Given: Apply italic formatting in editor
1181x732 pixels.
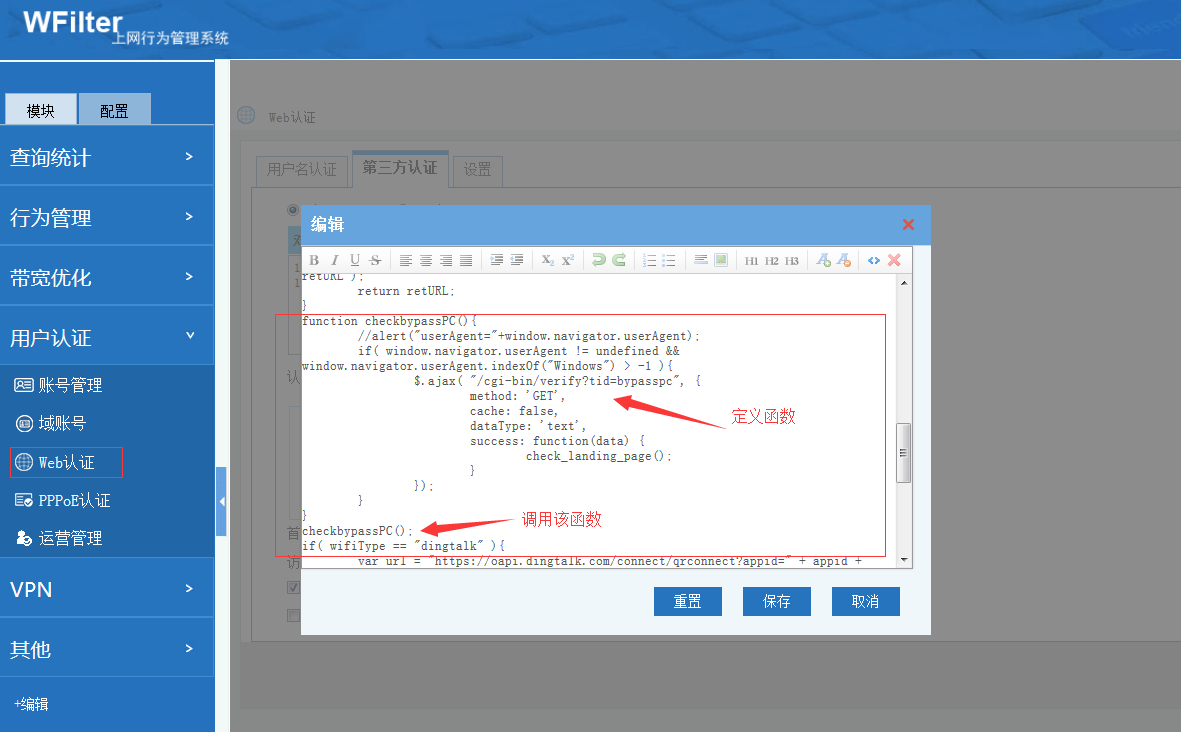Looking at the screenshot, I should coord(334,260).
